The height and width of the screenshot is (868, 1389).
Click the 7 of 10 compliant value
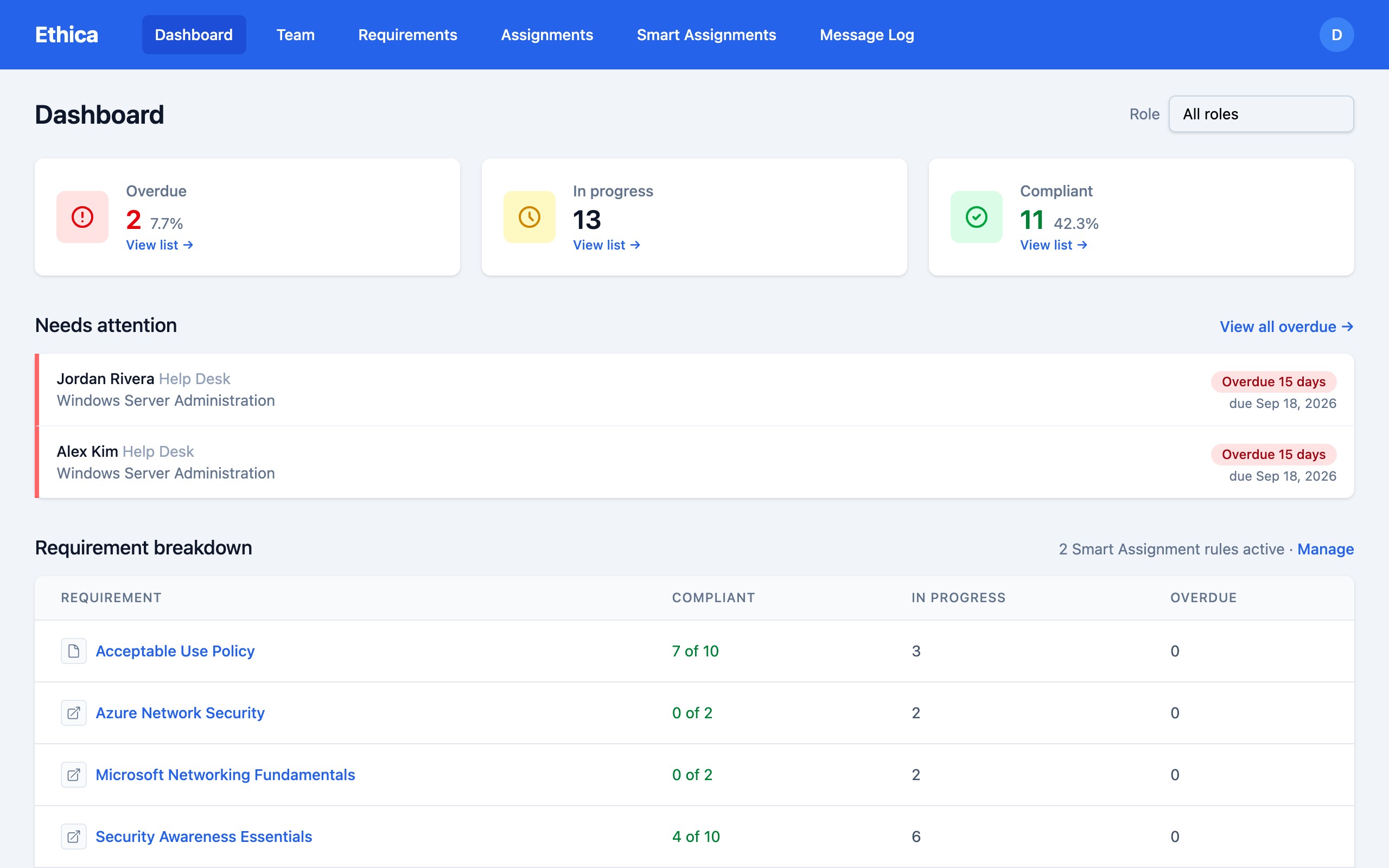pyautogui.click(x=695, y=651)
